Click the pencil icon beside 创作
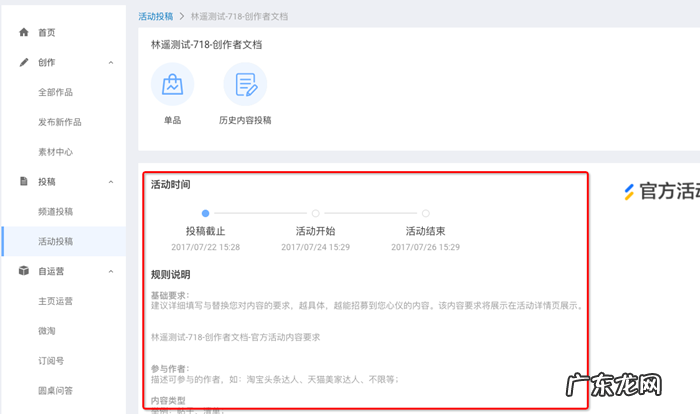Image resolution: width=700 pixels, height=414 pixels. click(24, 62)
